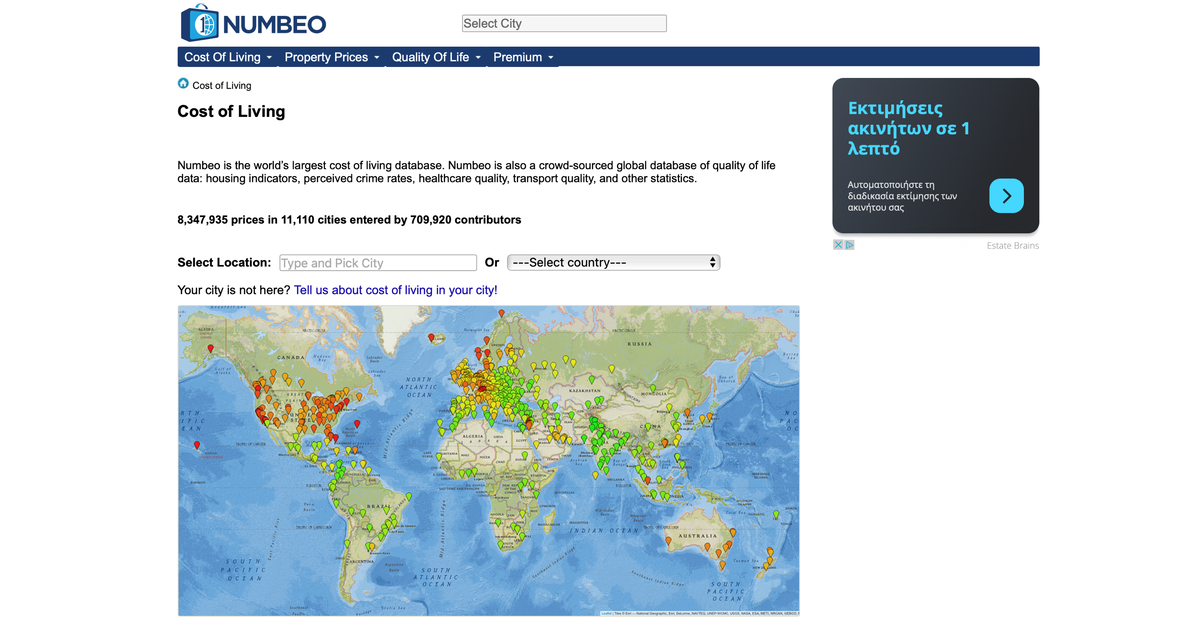The width and height of the screenshot is (1200, 626).
Task: Open the Select country dropdown
Action: (x=613, y=262)
